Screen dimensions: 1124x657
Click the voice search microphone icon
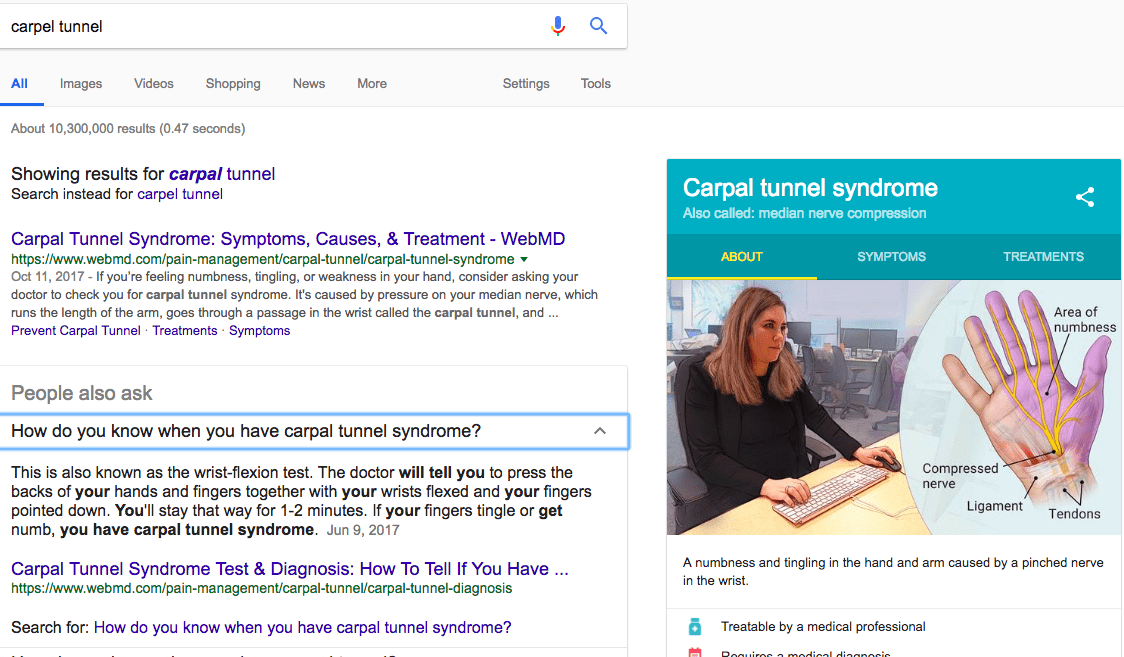(558, 26)
